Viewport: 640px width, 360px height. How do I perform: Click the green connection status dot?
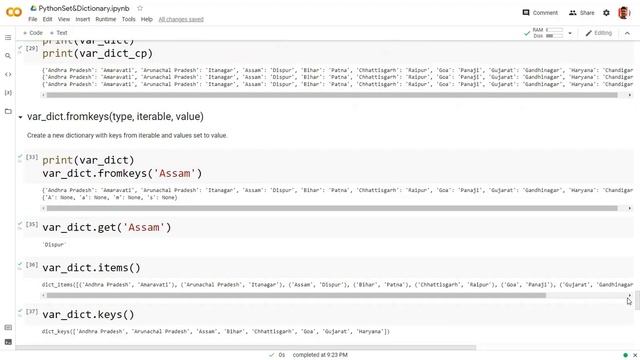pos(625,355)
